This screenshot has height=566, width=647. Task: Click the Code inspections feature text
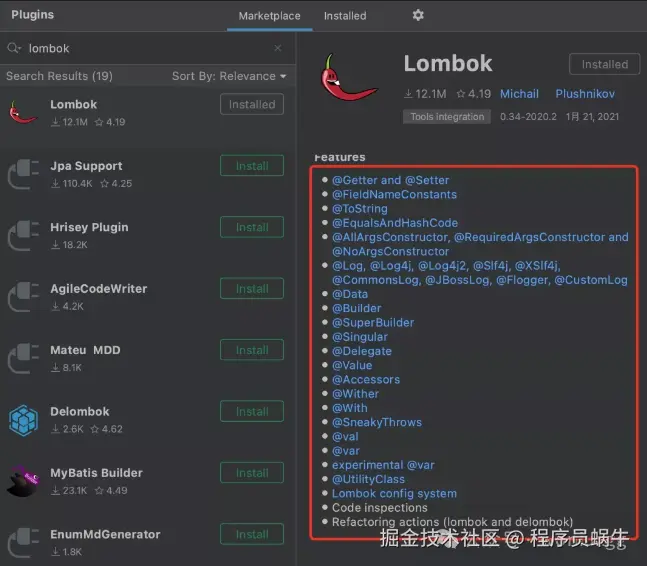click(380, 508)
